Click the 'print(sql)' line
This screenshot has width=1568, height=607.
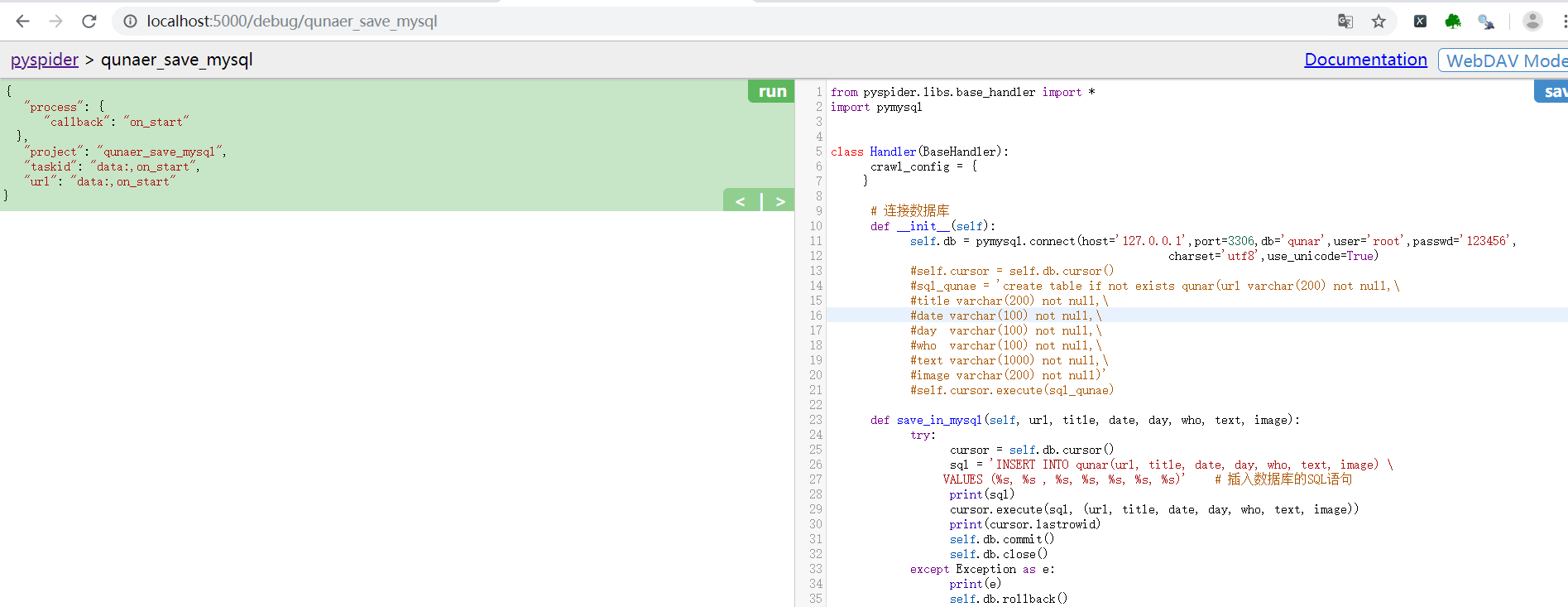tap(982, 494)
